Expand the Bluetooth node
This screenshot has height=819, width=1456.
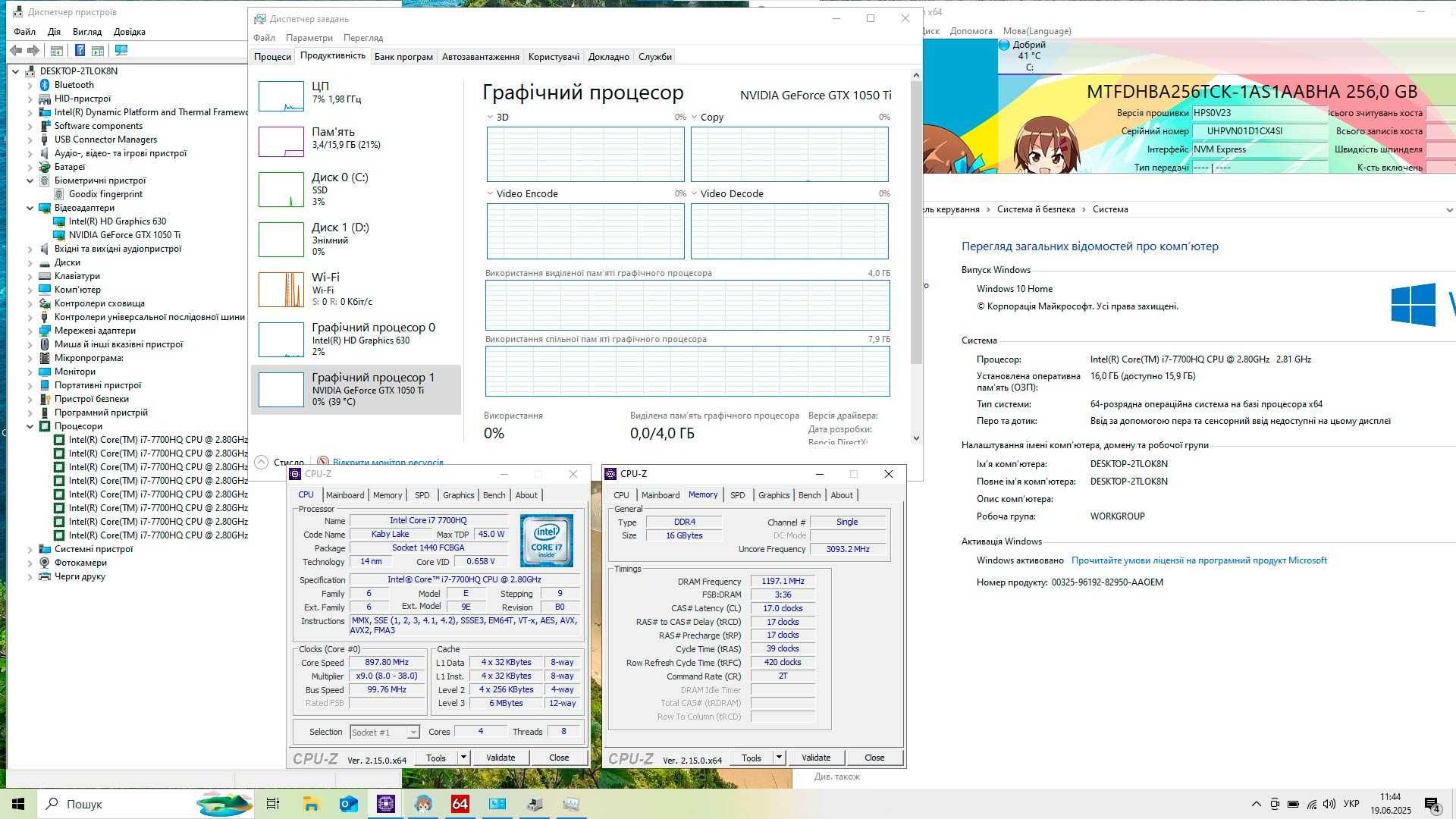pos(30,85)
